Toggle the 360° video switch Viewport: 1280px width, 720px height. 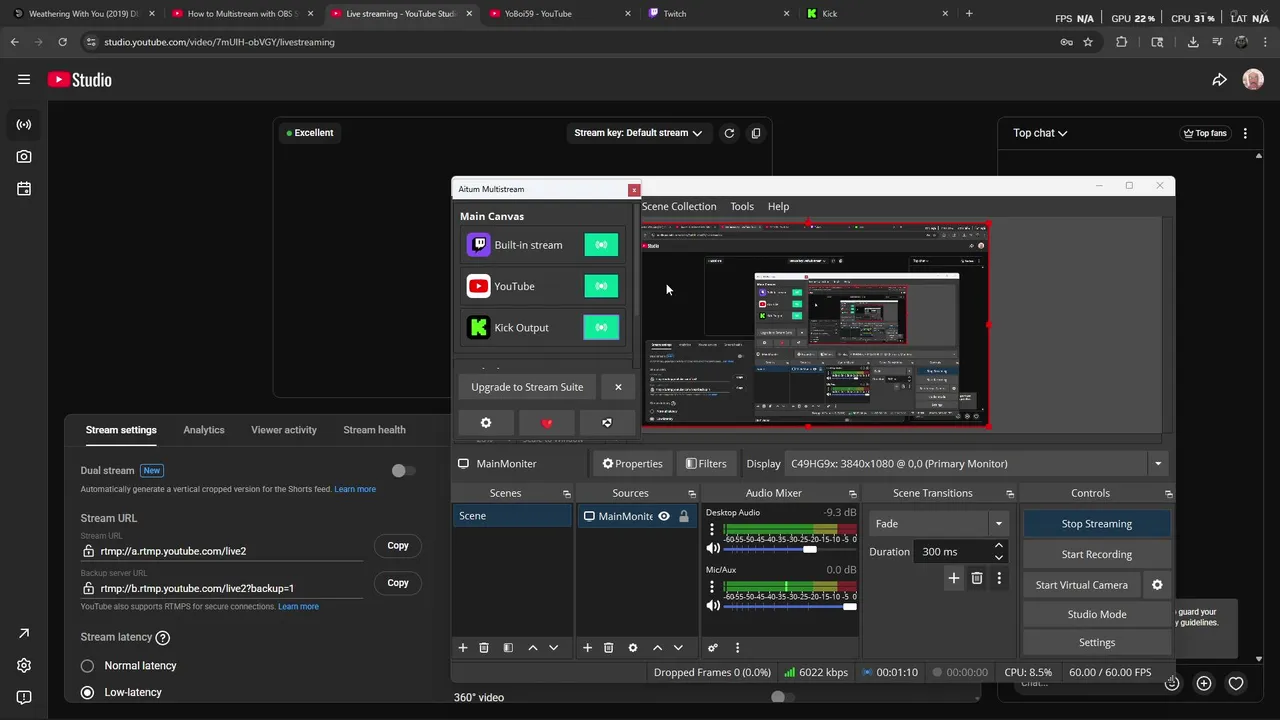point(783,697)
